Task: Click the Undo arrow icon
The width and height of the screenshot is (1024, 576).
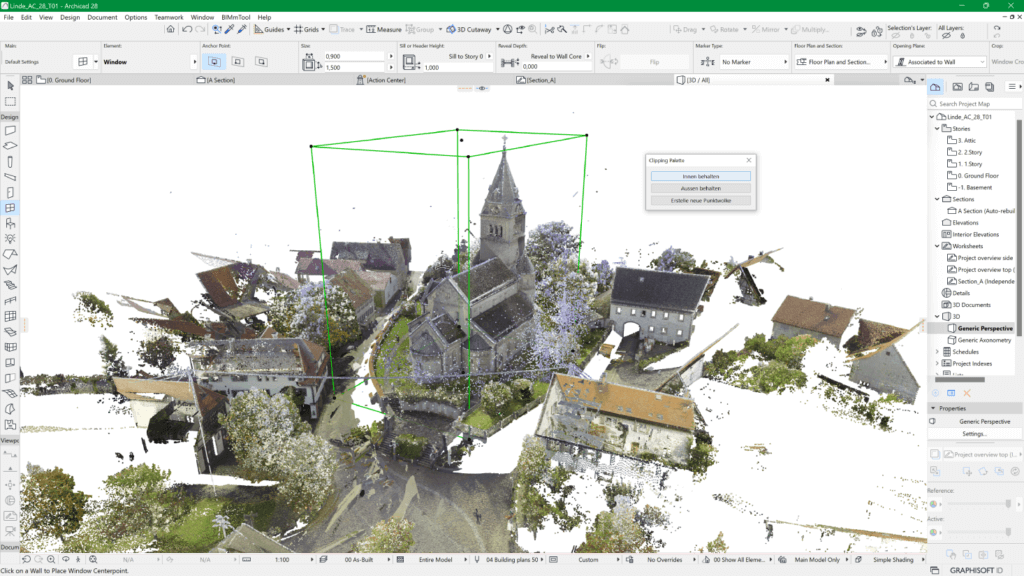Action: click(x=187, y=30)
